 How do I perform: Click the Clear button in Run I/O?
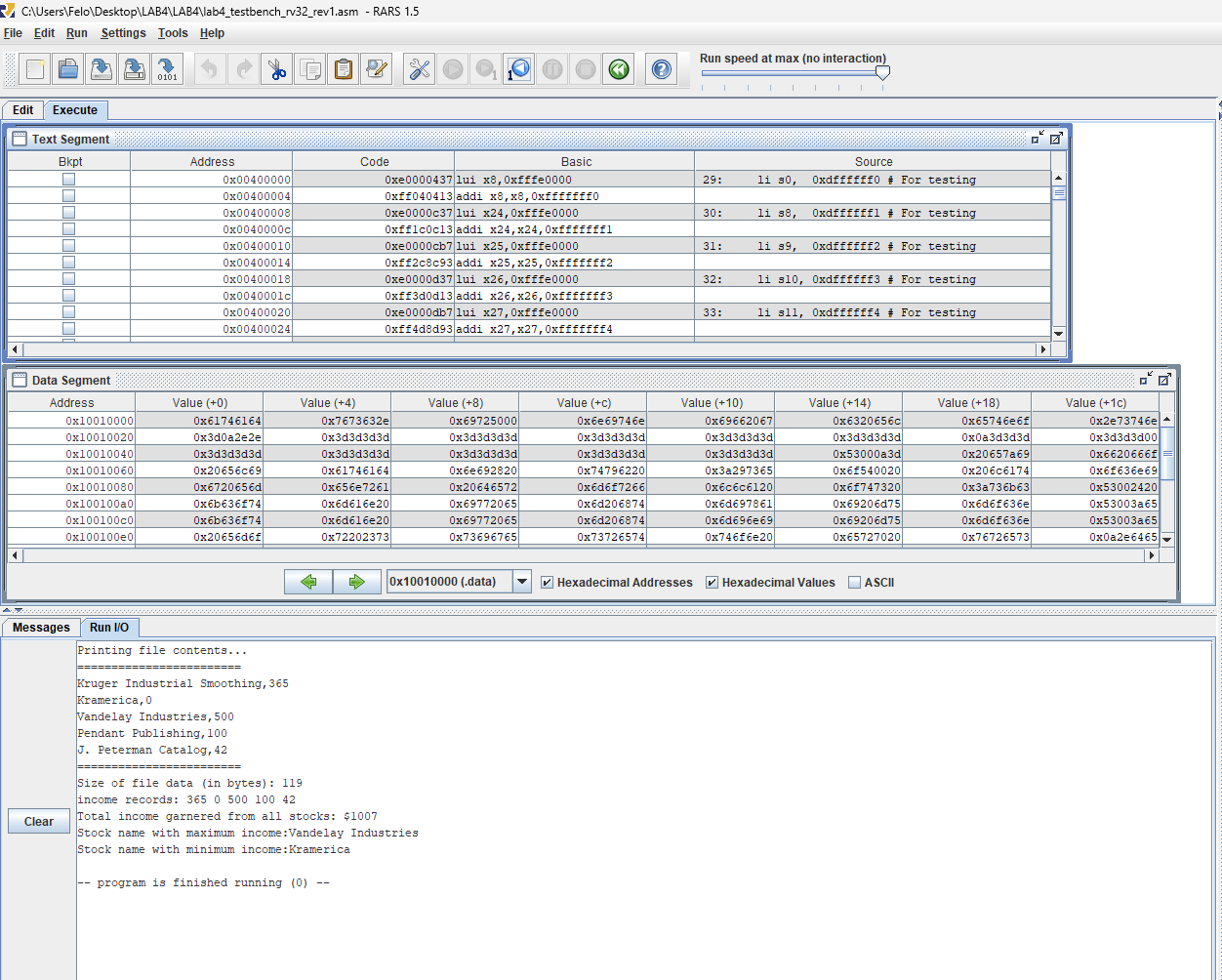pyautogui.click(x=39, y=821)
